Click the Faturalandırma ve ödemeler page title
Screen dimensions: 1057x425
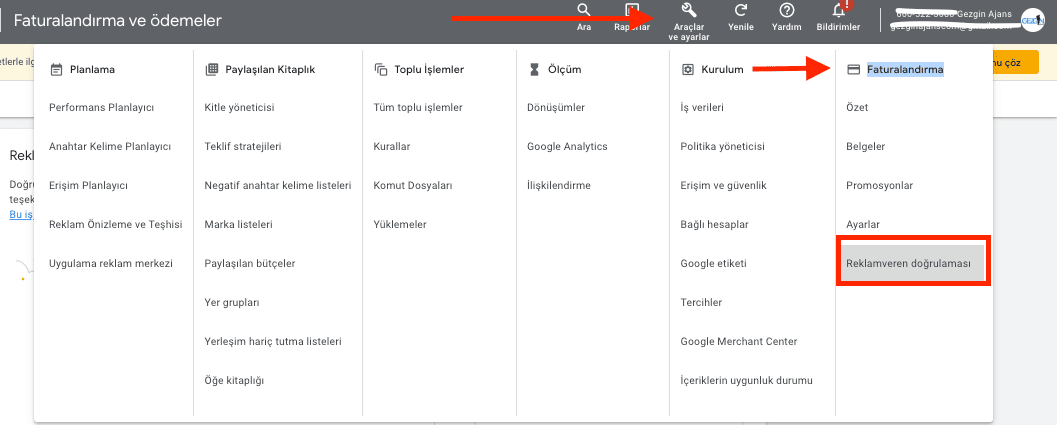coord(117,21)
